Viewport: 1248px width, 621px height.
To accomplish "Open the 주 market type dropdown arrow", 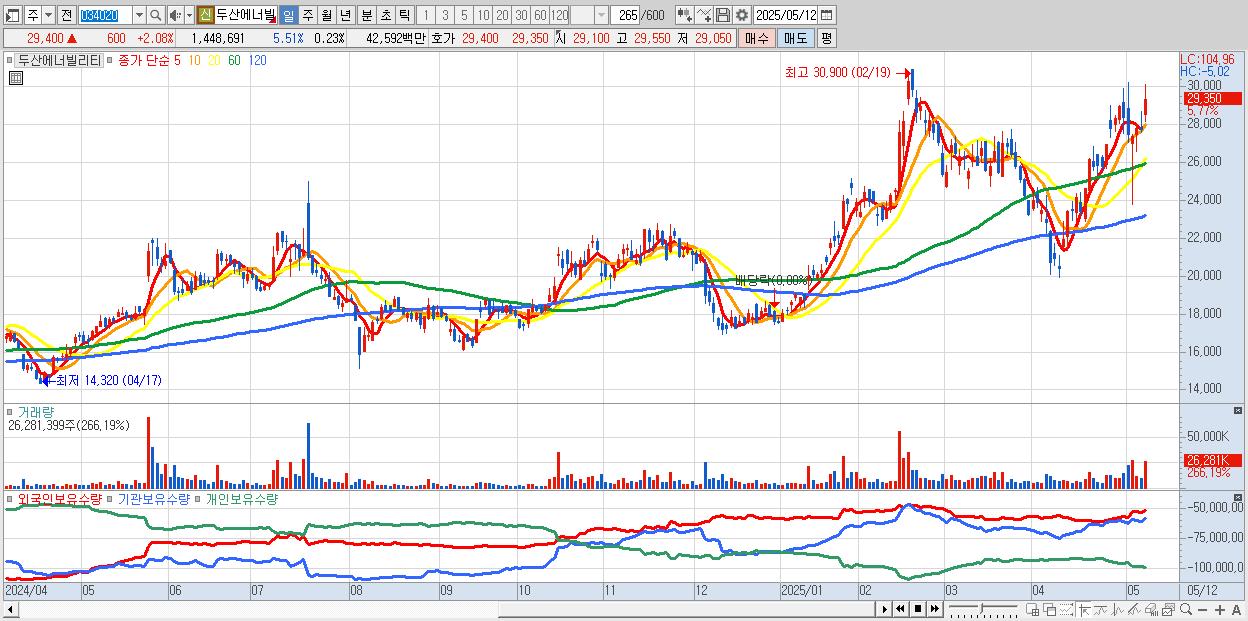I will click(48, 16).
